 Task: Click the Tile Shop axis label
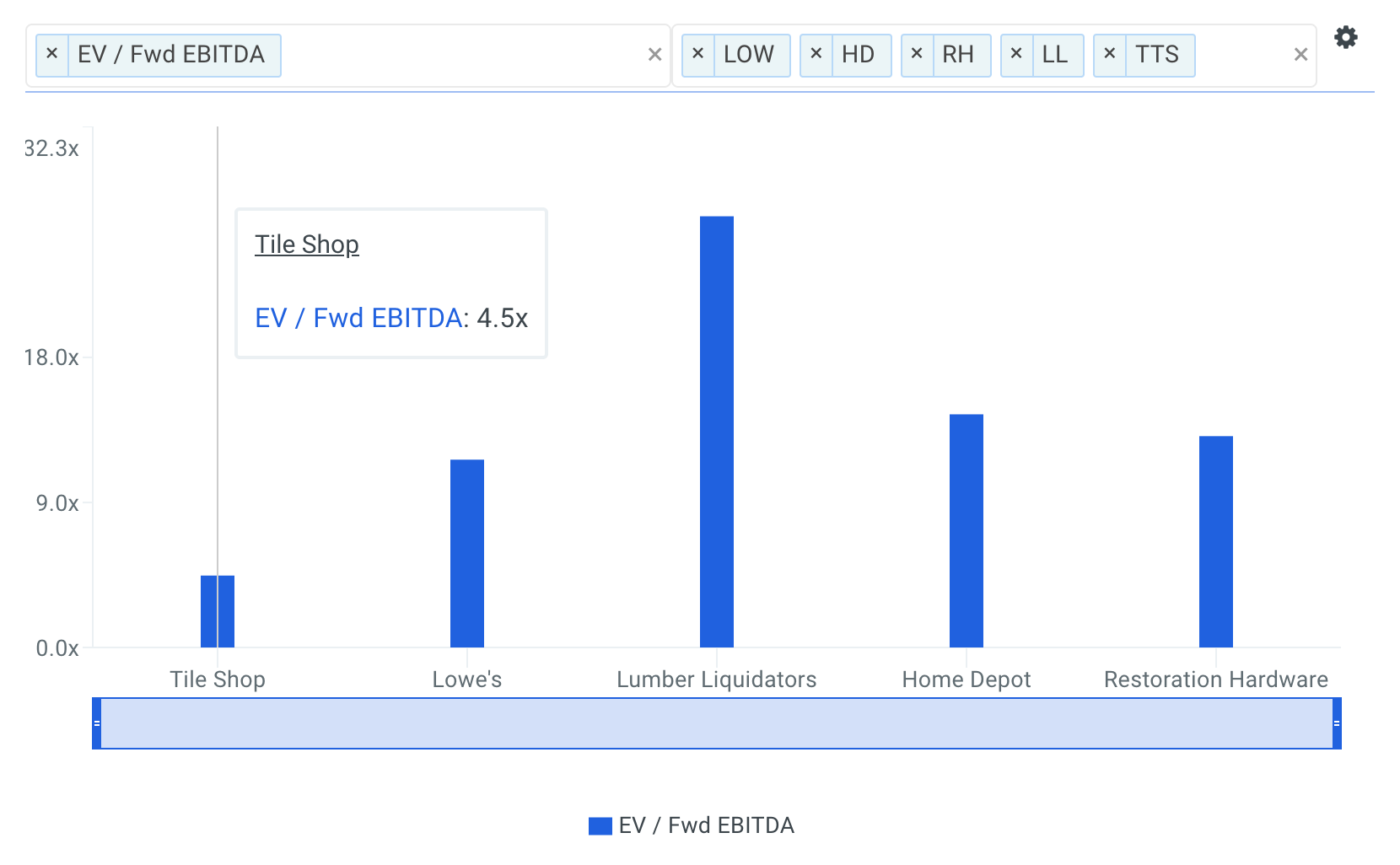coord(218,680)
